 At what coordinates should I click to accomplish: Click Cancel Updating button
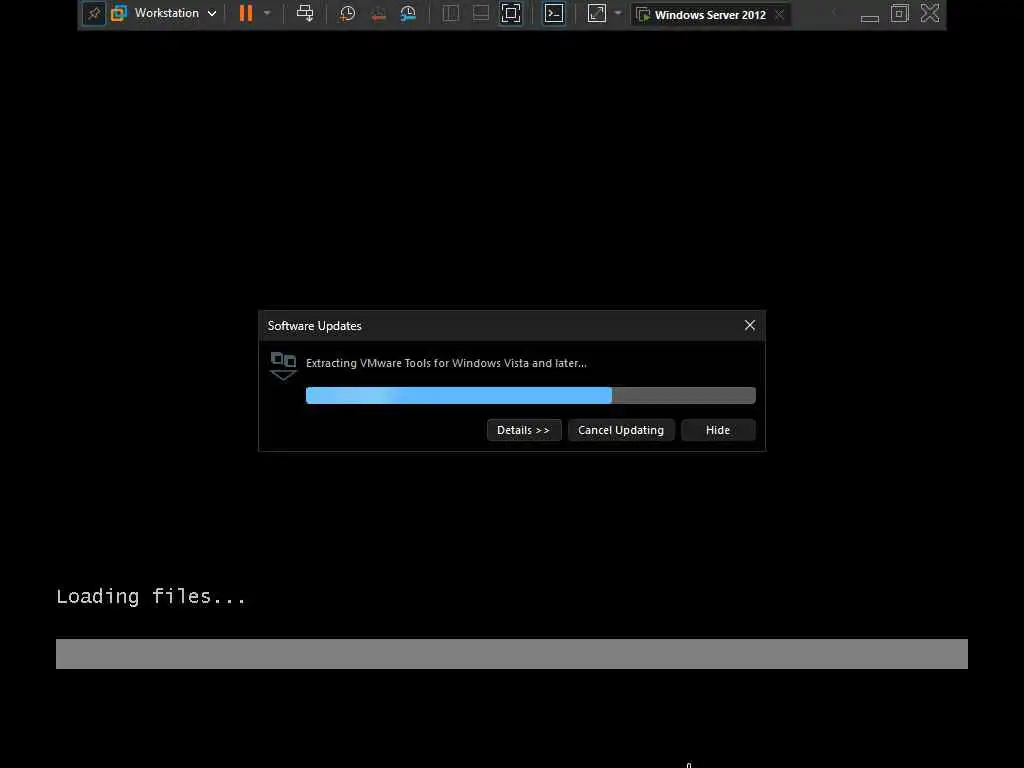pyautogui.click(x=620, y=430)
